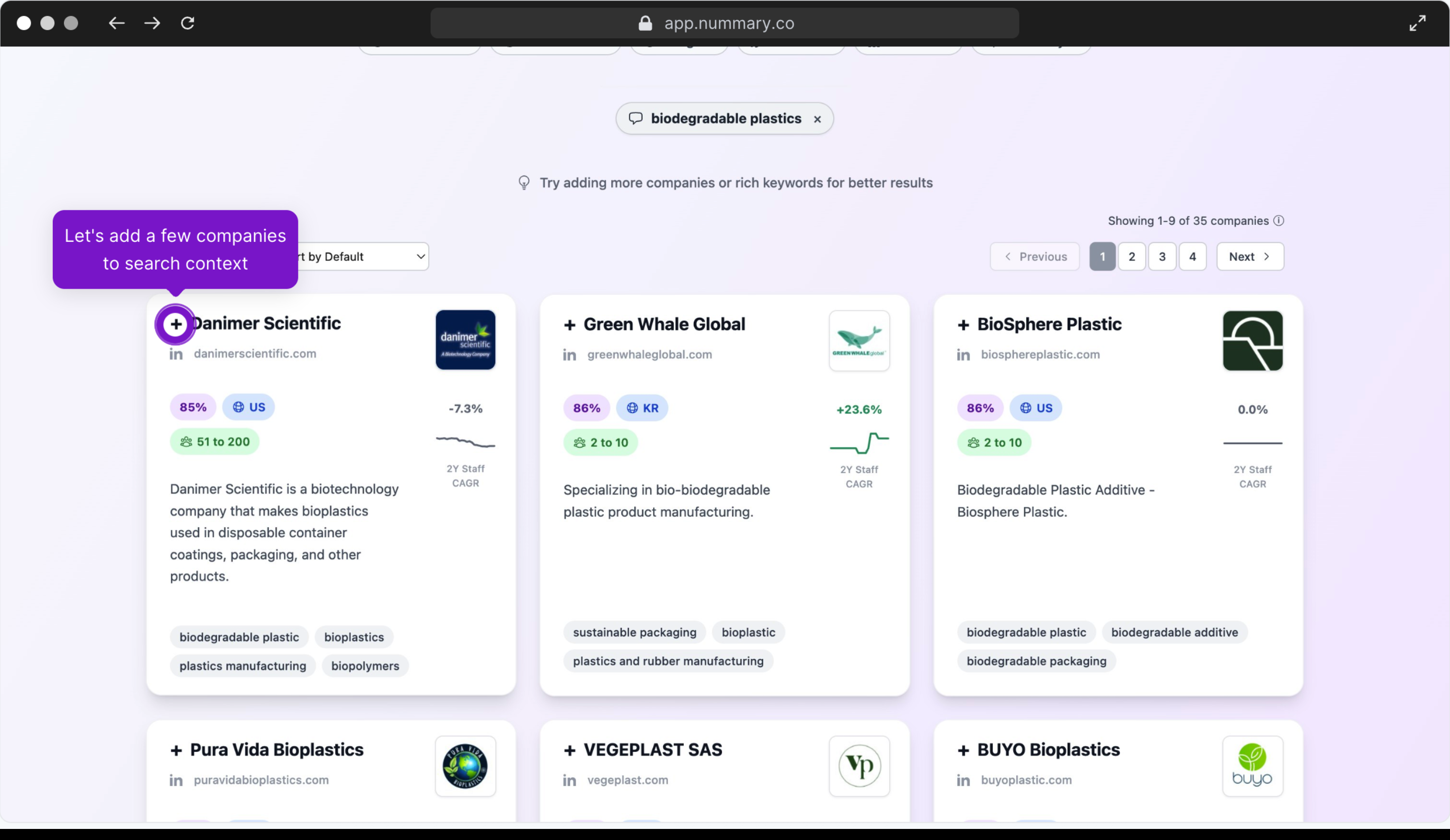The width and height of the screenshot is (1450, 840).
Task: Open BUYO Bioplastics LinkedIn icon
Action: (963, 780)
